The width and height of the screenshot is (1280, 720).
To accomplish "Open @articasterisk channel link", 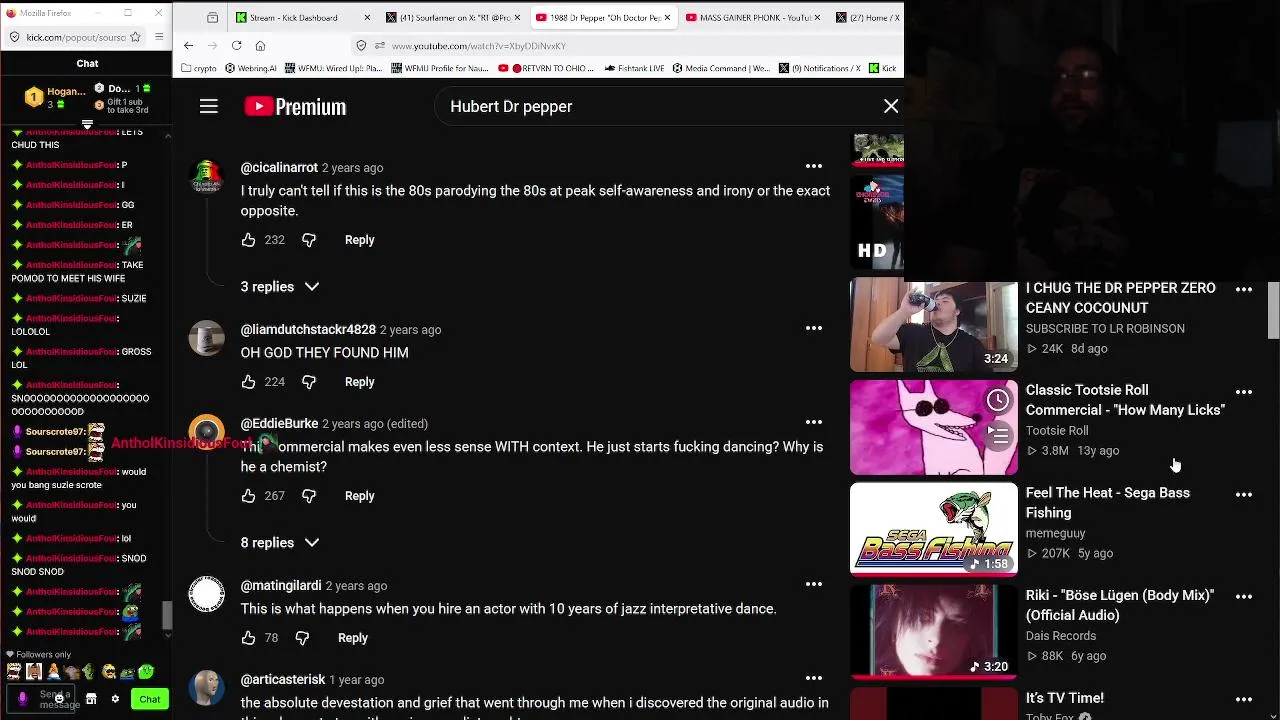I will pos(283,679).
